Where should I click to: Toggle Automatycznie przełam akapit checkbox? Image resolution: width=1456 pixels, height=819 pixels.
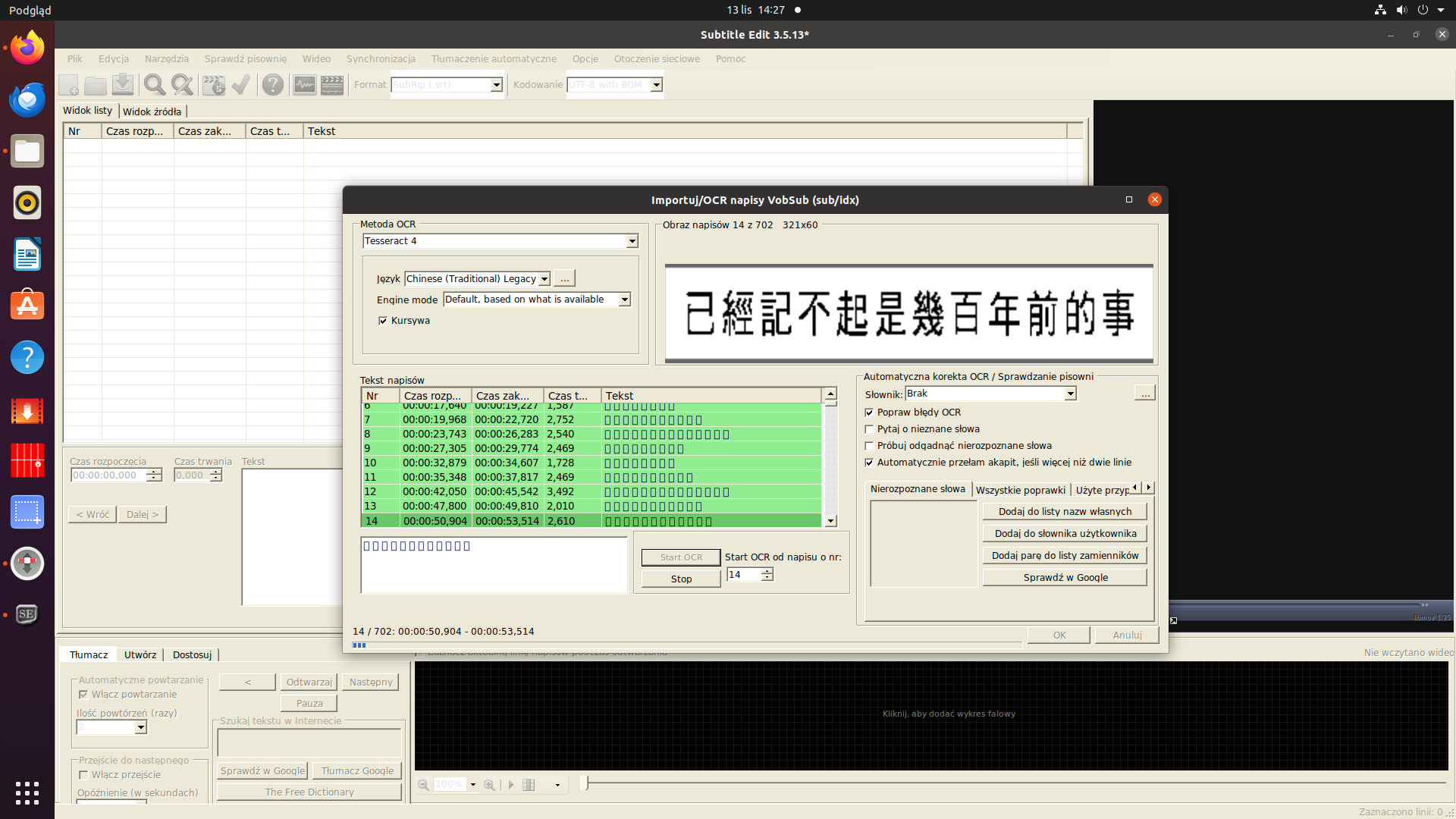pyautogui.click(x=869, y=463)
